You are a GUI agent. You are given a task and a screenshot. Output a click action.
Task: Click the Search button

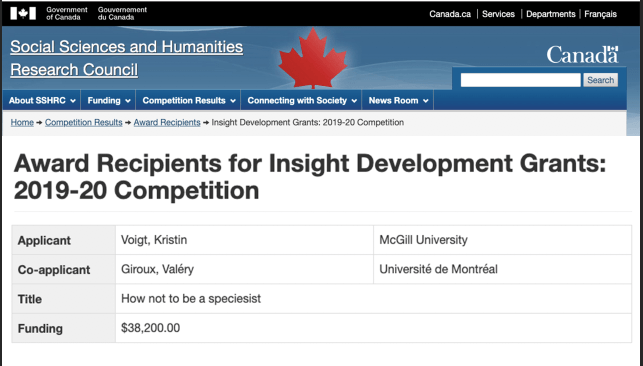[600, 80]
